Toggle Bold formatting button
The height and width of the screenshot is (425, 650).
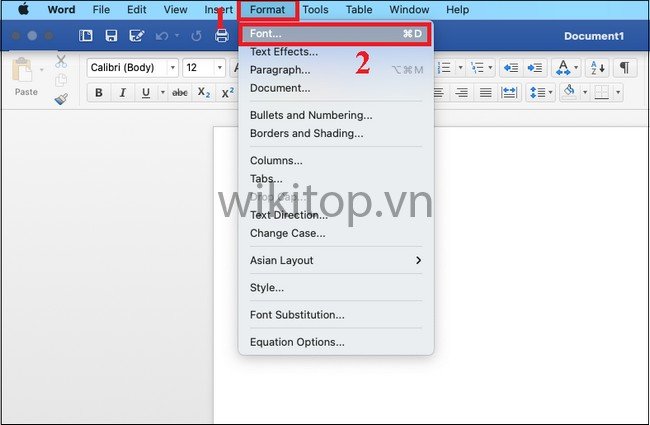point(99,92)
